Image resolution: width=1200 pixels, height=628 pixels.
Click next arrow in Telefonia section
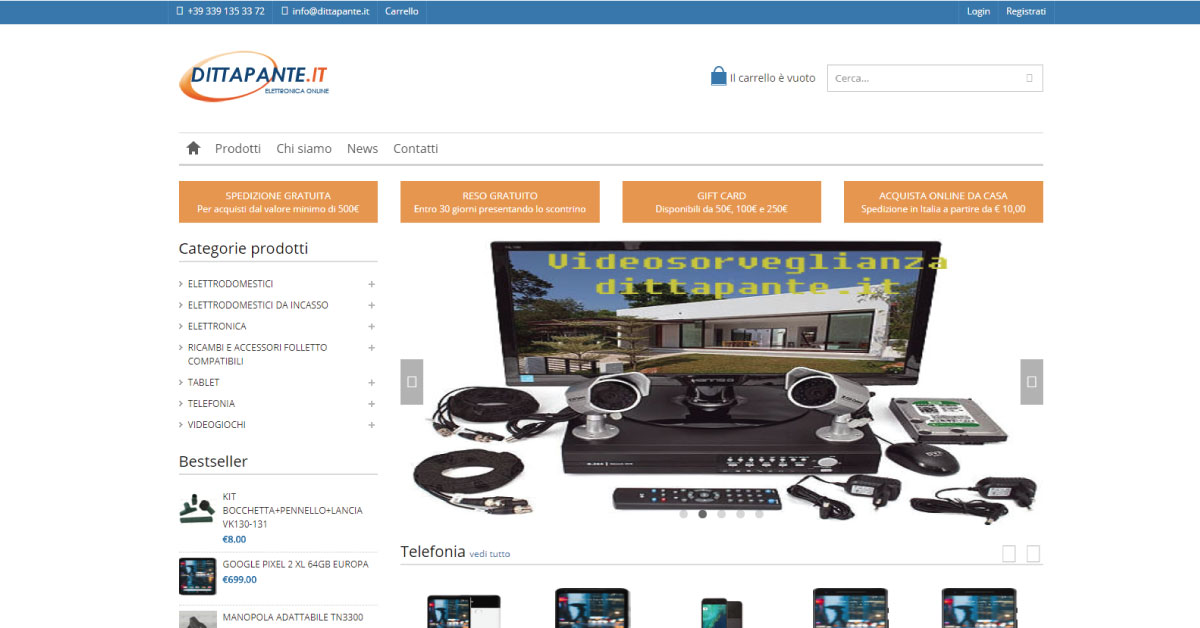(x=1033, y=554)
